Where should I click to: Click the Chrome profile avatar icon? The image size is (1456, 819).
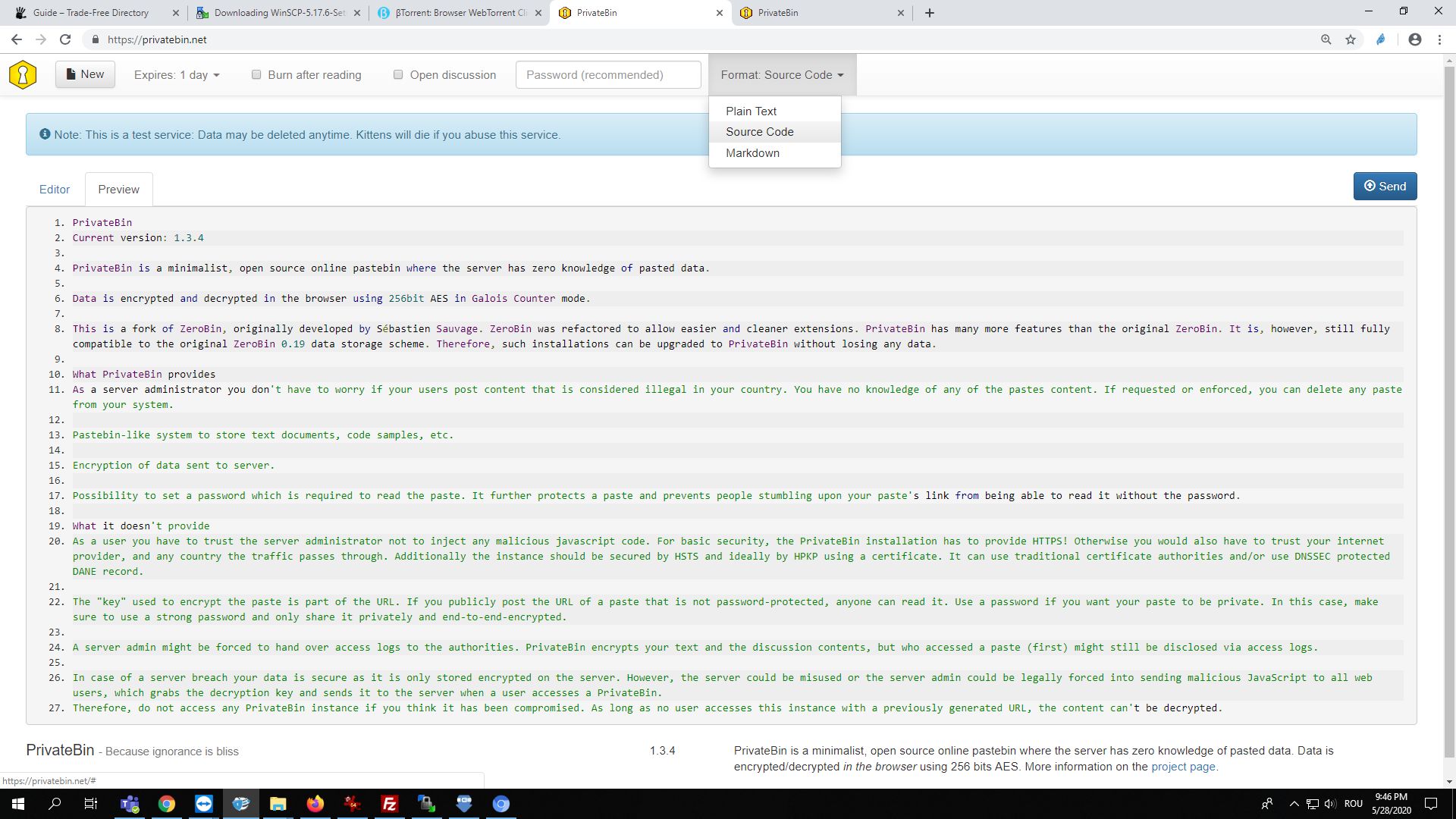pyautogui.click(x=1414, y=39)
